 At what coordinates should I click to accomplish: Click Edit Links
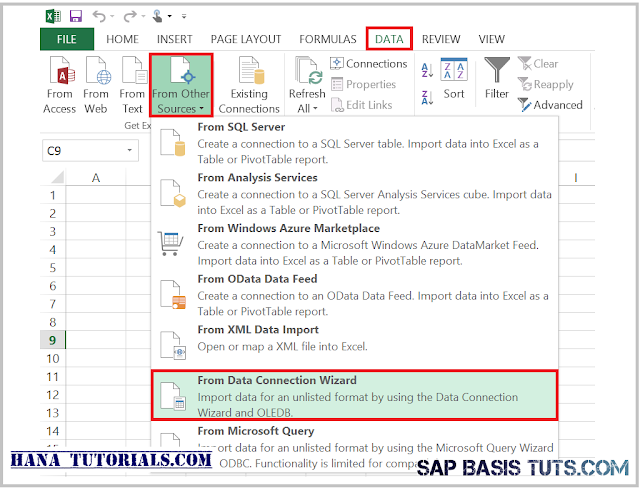click(x=362, y=105)
